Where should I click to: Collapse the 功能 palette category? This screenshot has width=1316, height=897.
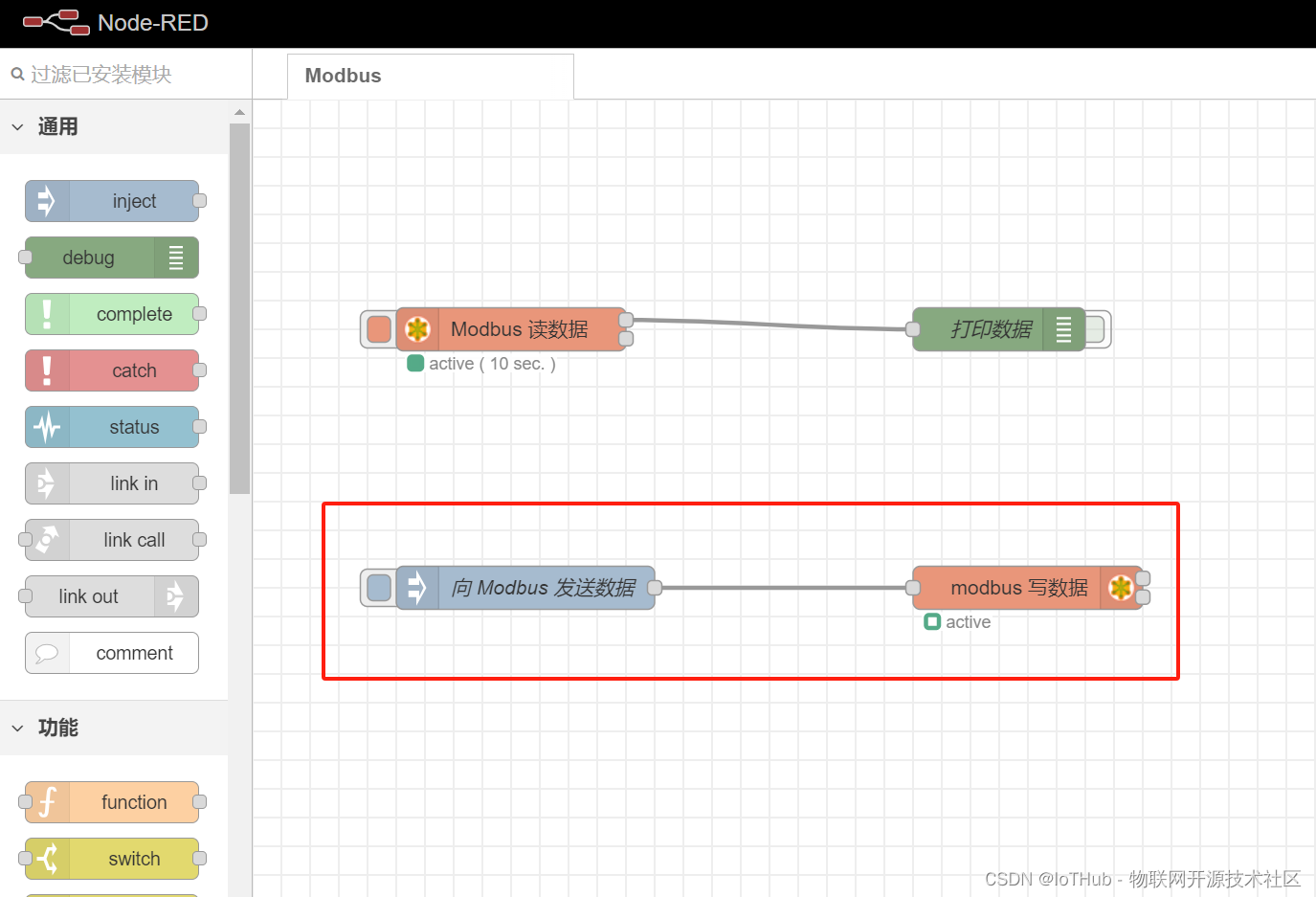coord(17,728)
